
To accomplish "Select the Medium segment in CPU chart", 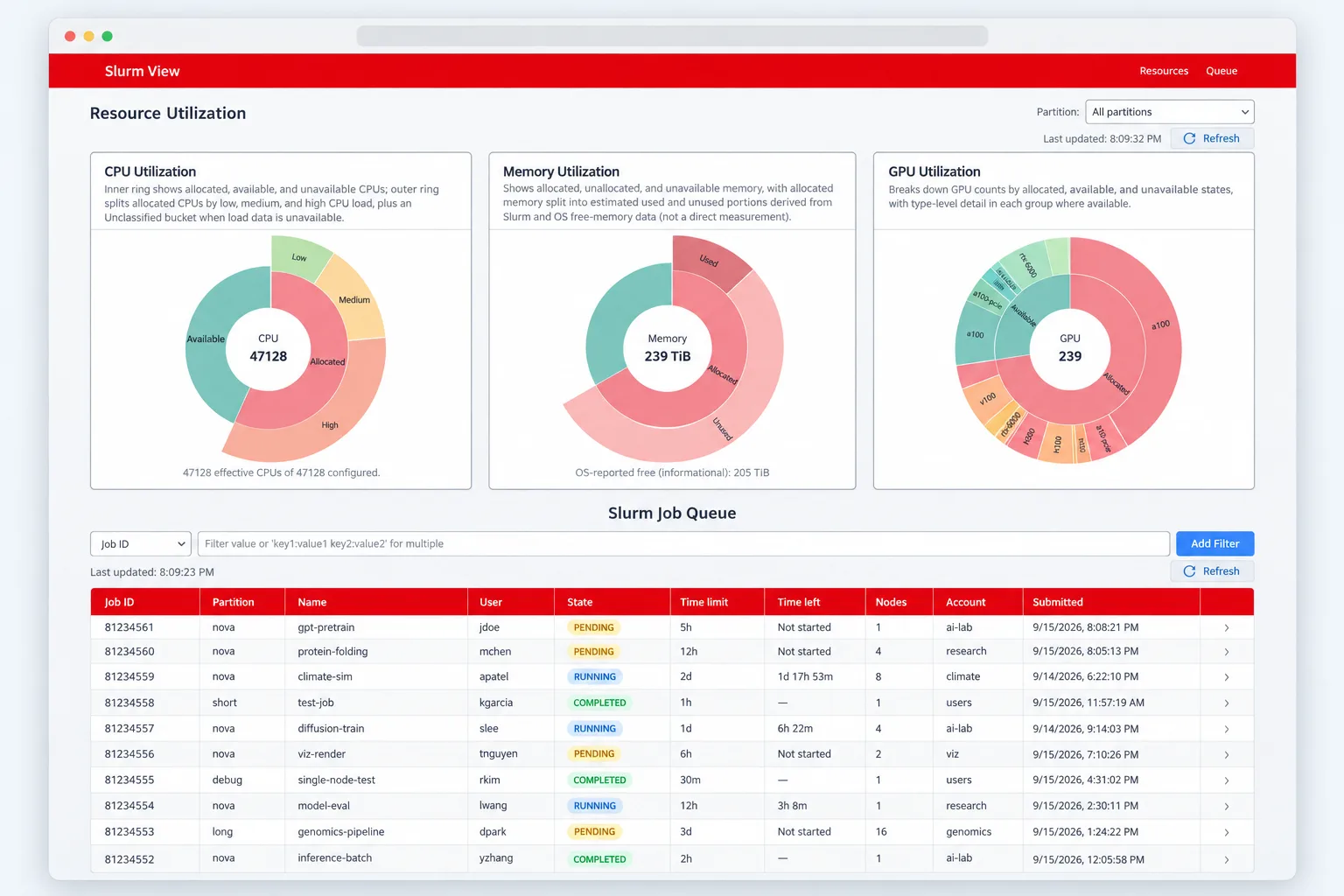I will (x=354, y=300).
